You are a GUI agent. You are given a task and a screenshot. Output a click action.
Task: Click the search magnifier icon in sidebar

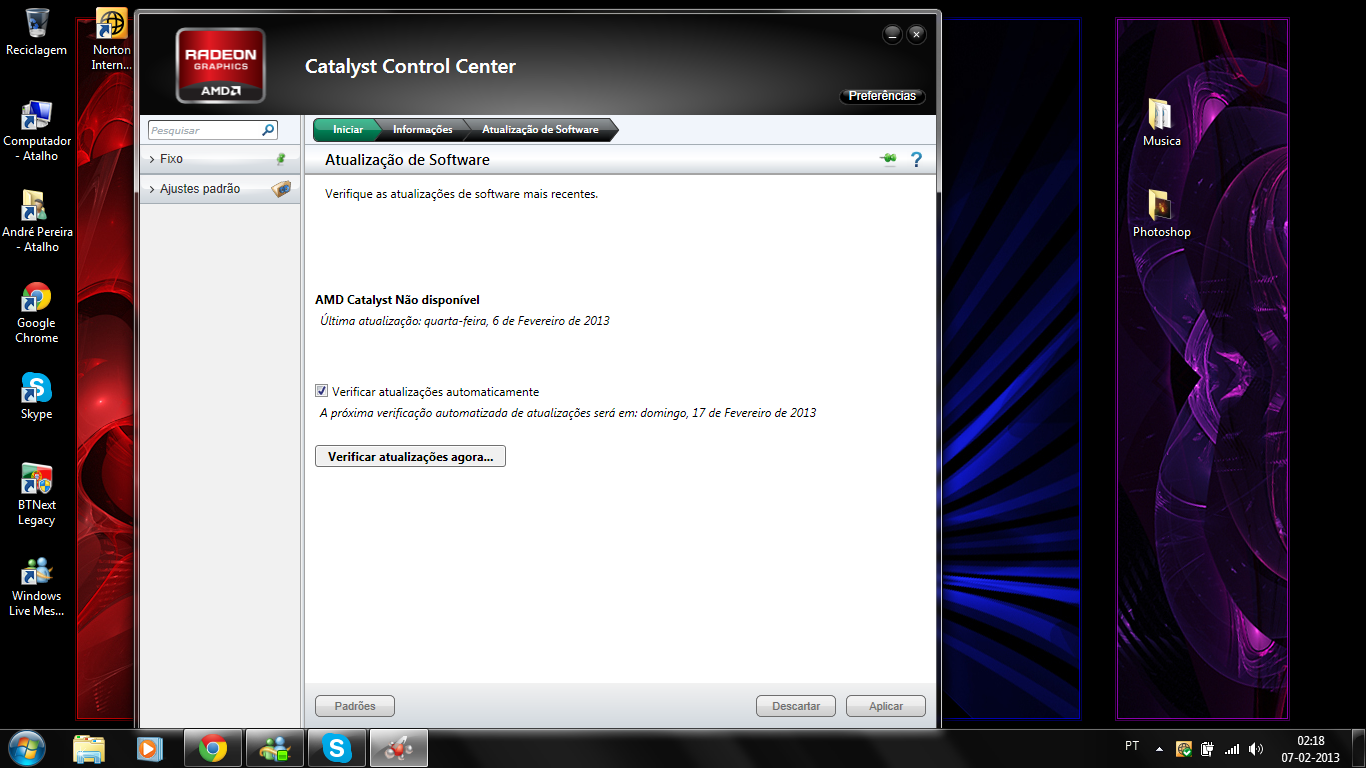[268, 130]
